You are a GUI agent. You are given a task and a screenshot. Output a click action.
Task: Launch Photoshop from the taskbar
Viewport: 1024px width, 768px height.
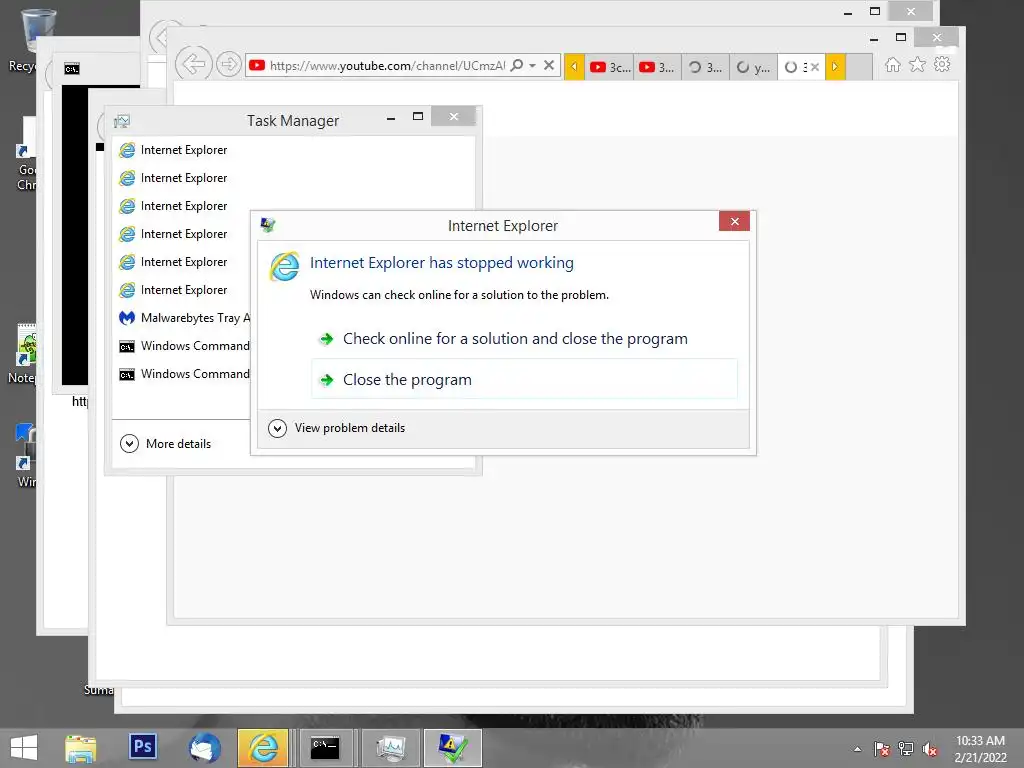tap(142, 746)
